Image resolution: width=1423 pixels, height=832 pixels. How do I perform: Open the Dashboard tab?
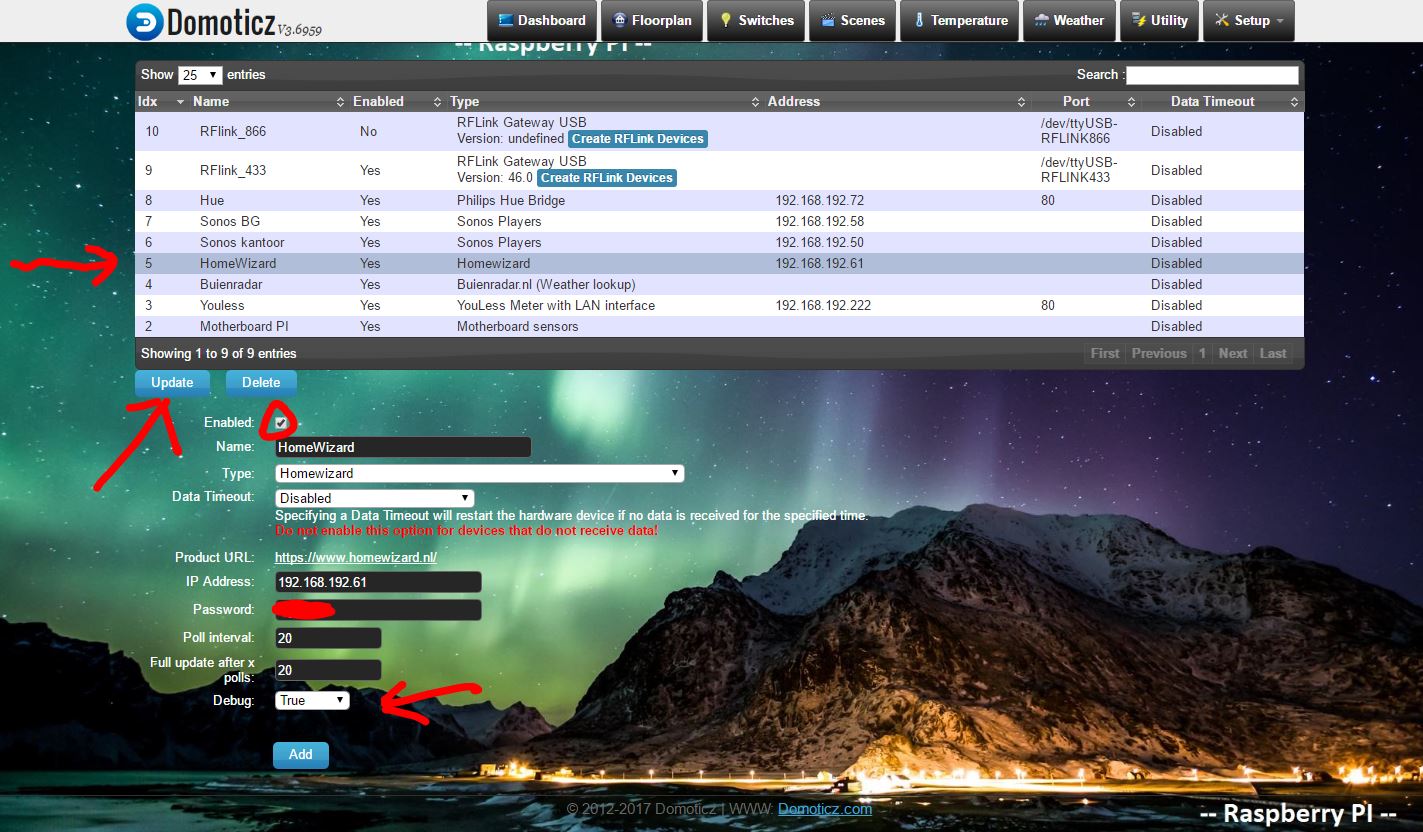click(542, 21)
